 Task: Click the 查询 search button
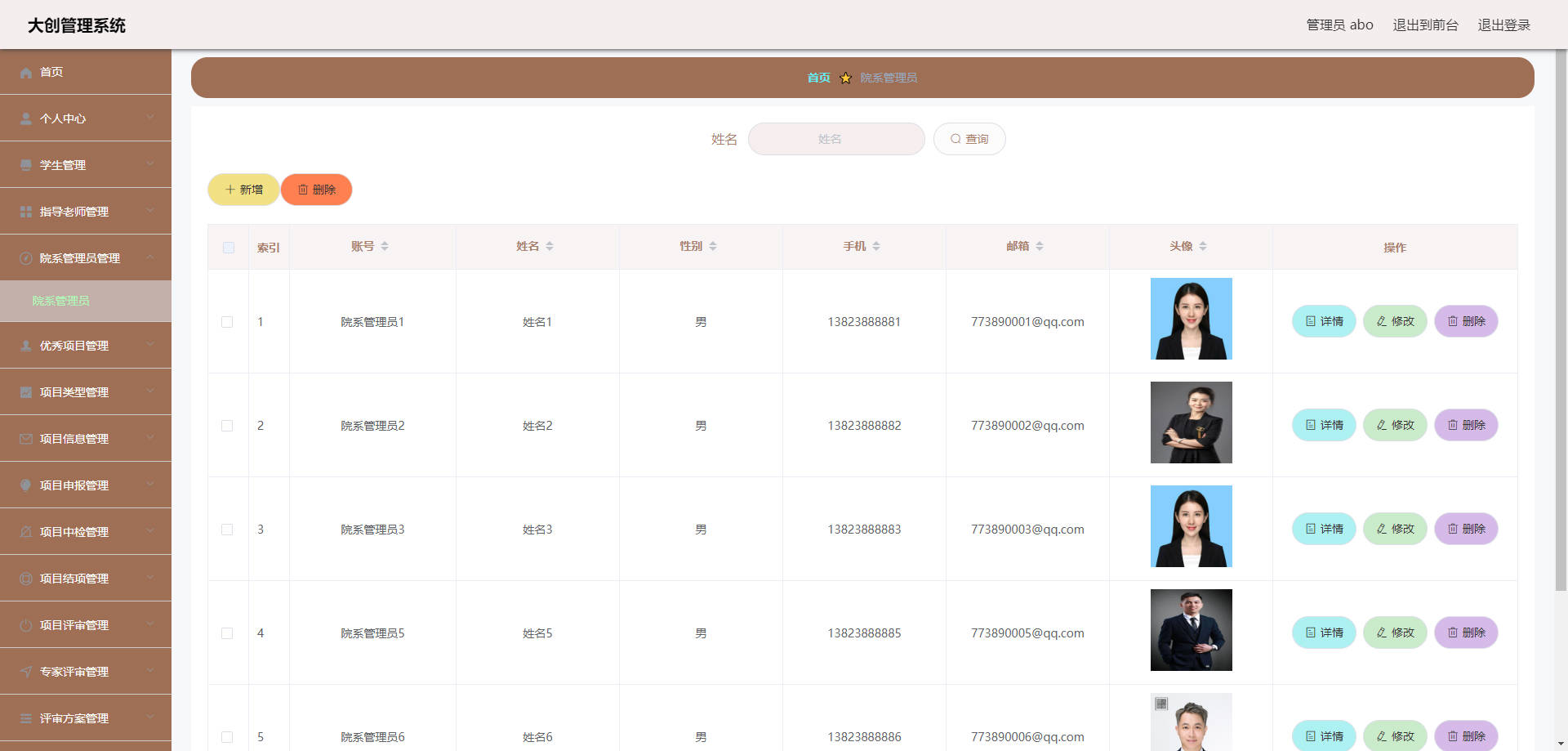click(969, 139)
